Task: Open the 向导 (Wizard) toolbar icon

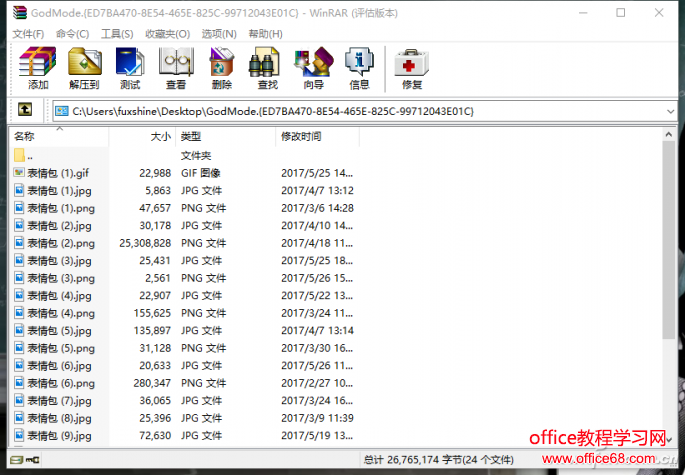Action: [x=314, y=62]
